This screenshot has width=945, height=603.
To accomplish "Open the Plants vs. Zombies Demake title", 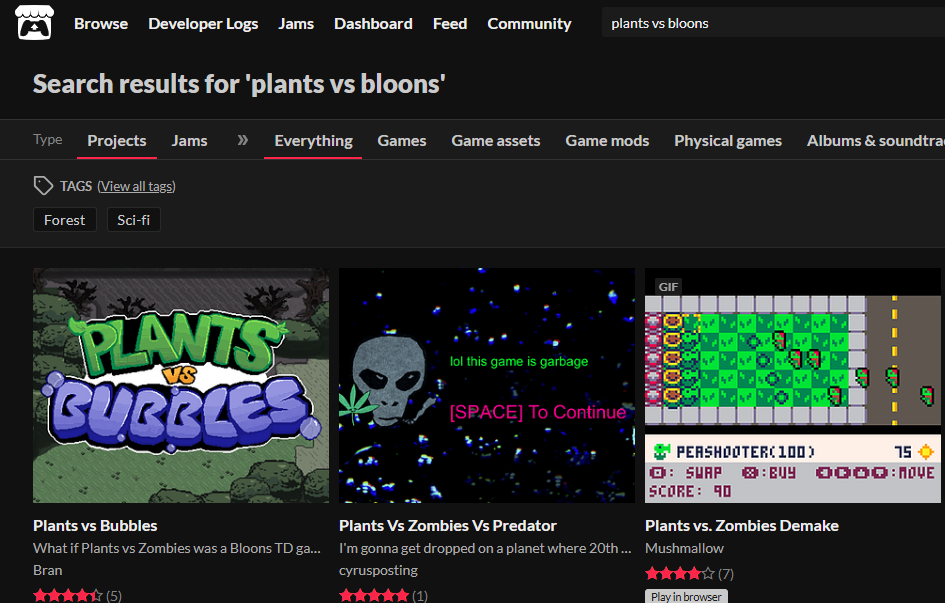I will 742,525.
